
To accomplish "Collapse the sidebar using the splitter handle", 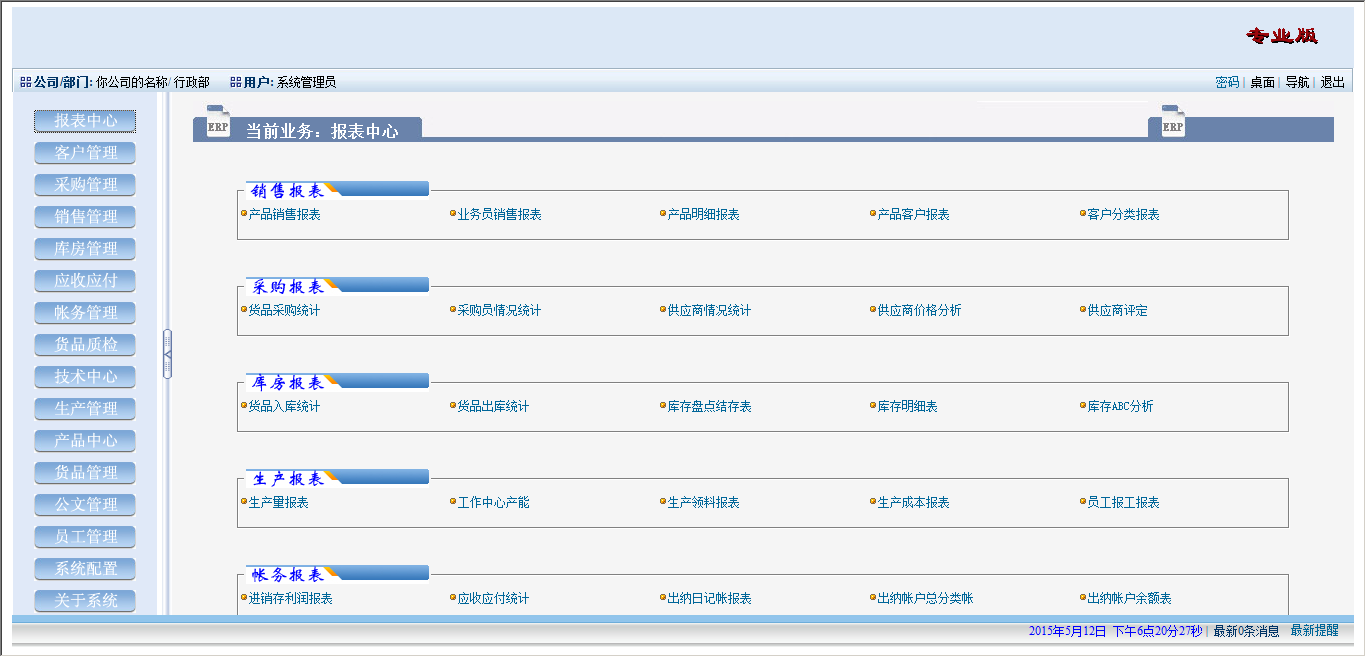I will point(167,354).
